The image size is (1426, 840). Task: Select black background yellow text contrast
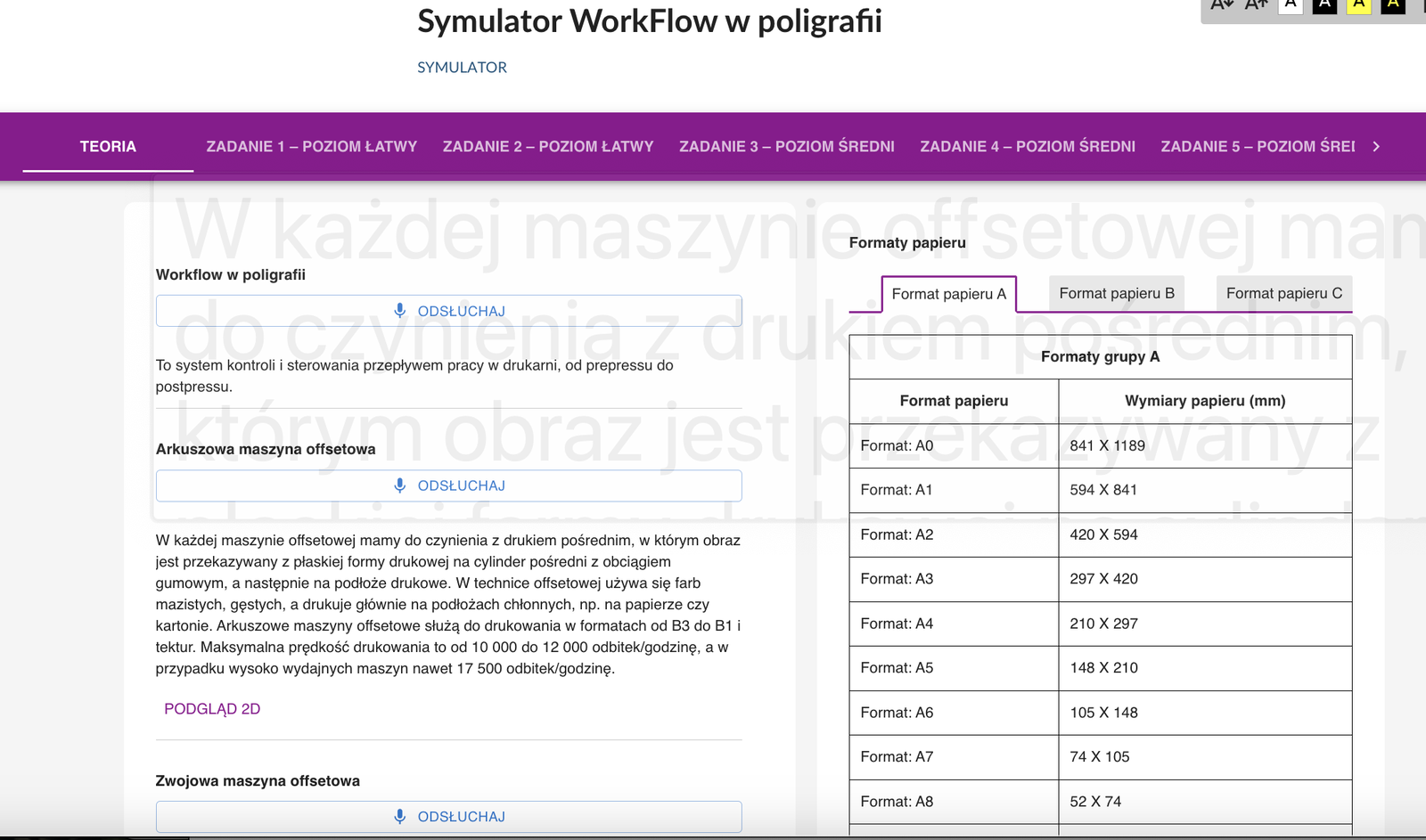pyautogui.click(x=1393, y=5)
